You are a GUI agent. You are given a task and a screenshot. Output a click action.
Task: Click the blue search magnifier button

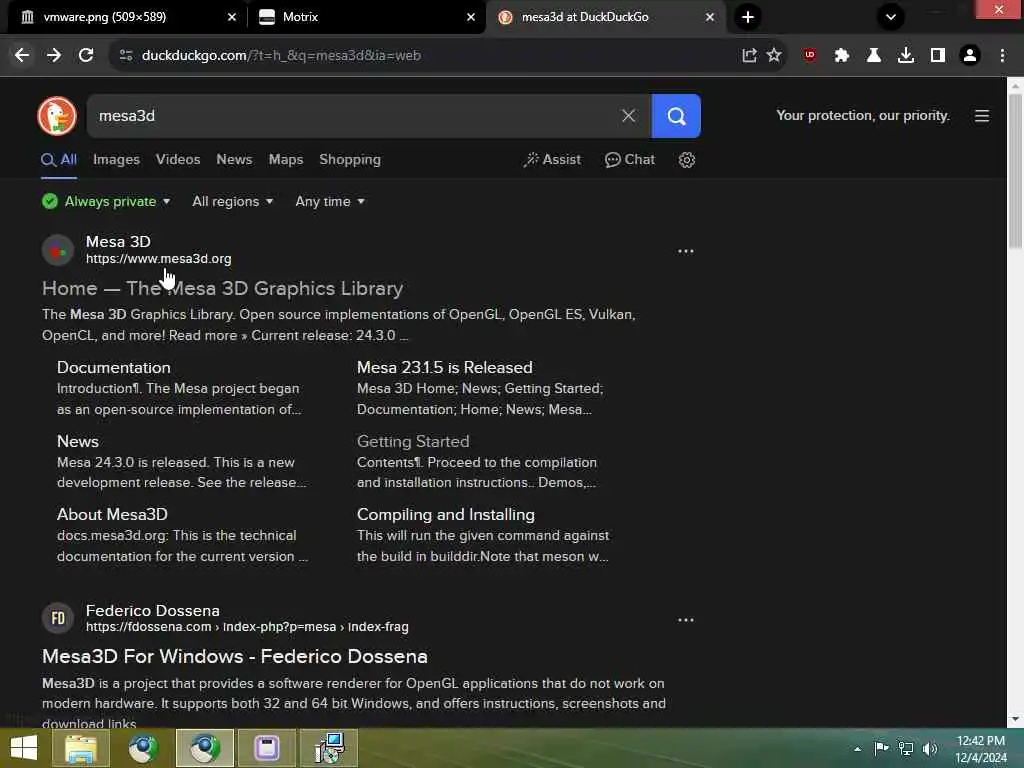(676, 116)
